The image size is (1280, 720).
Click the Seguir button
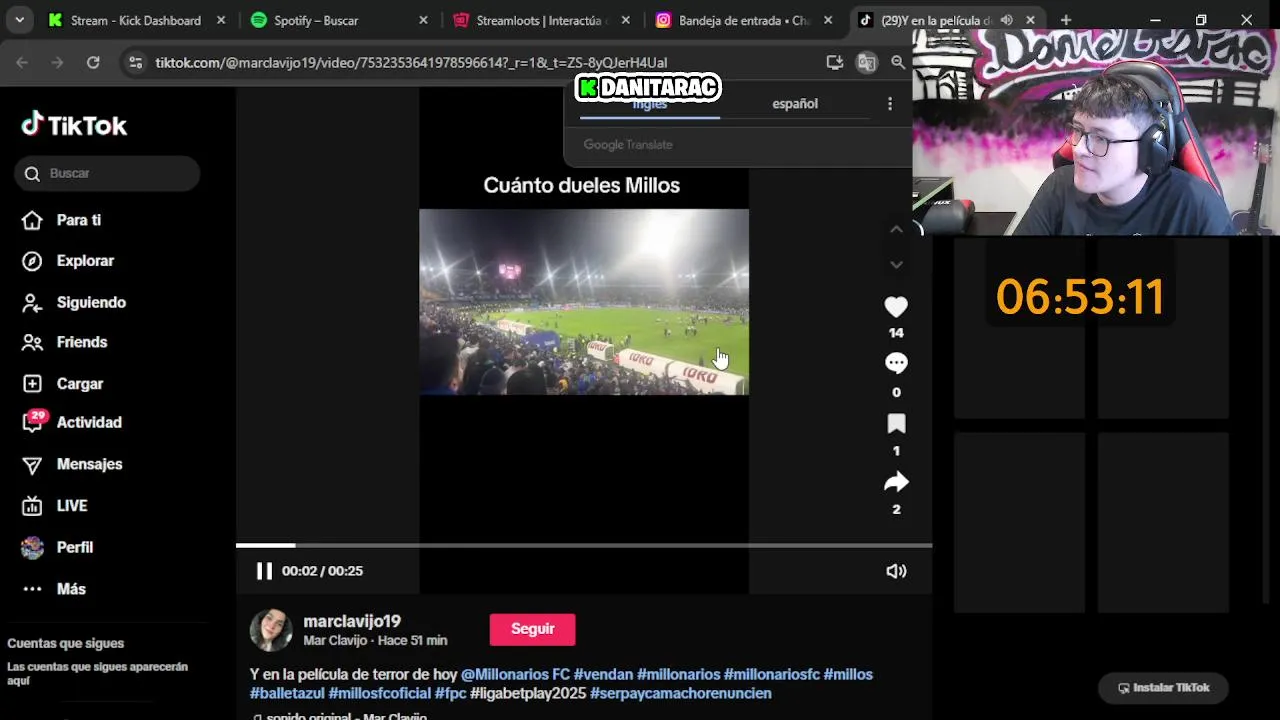click(532, 629)
